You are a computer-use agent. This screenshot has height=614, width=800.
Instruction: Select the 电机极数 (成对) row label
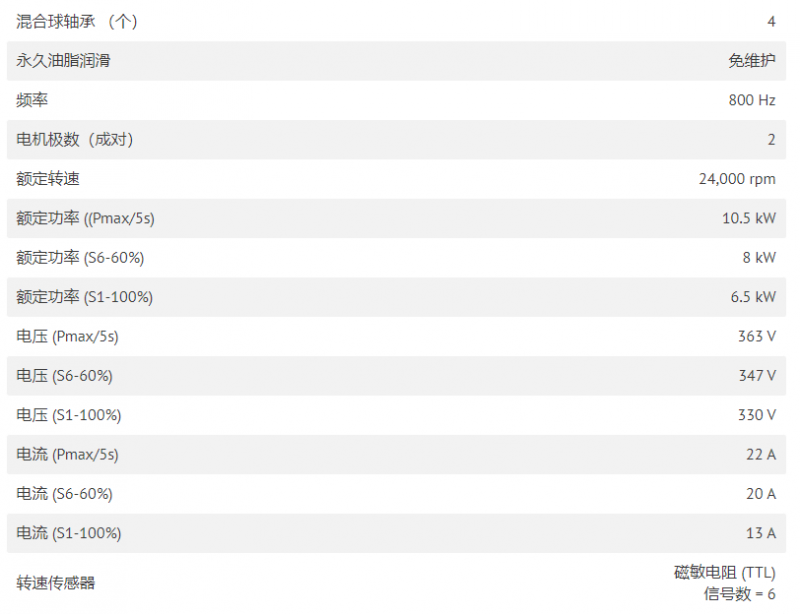74,139
